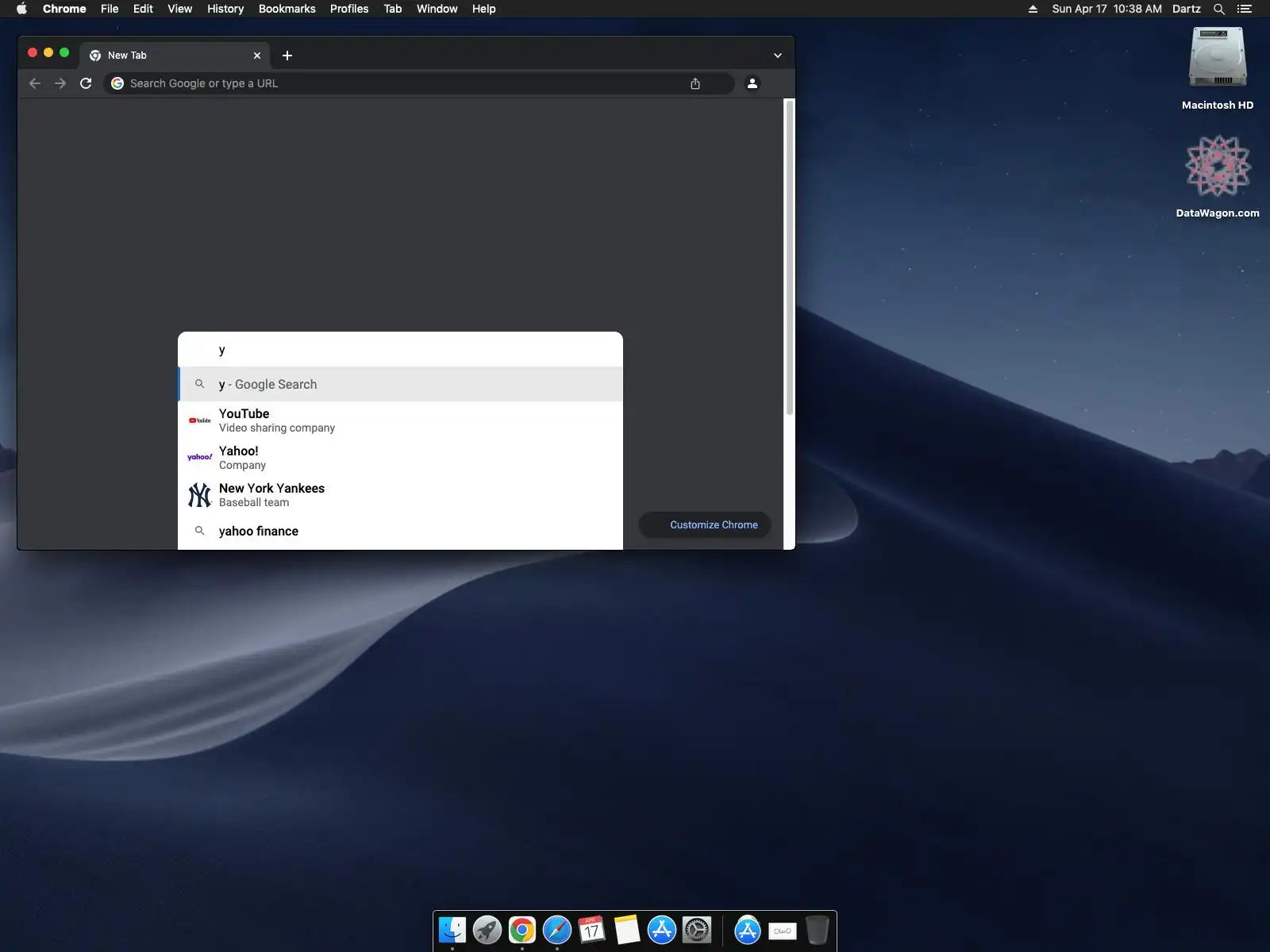Click the Chrome icon in the Dock

(522, 930)
